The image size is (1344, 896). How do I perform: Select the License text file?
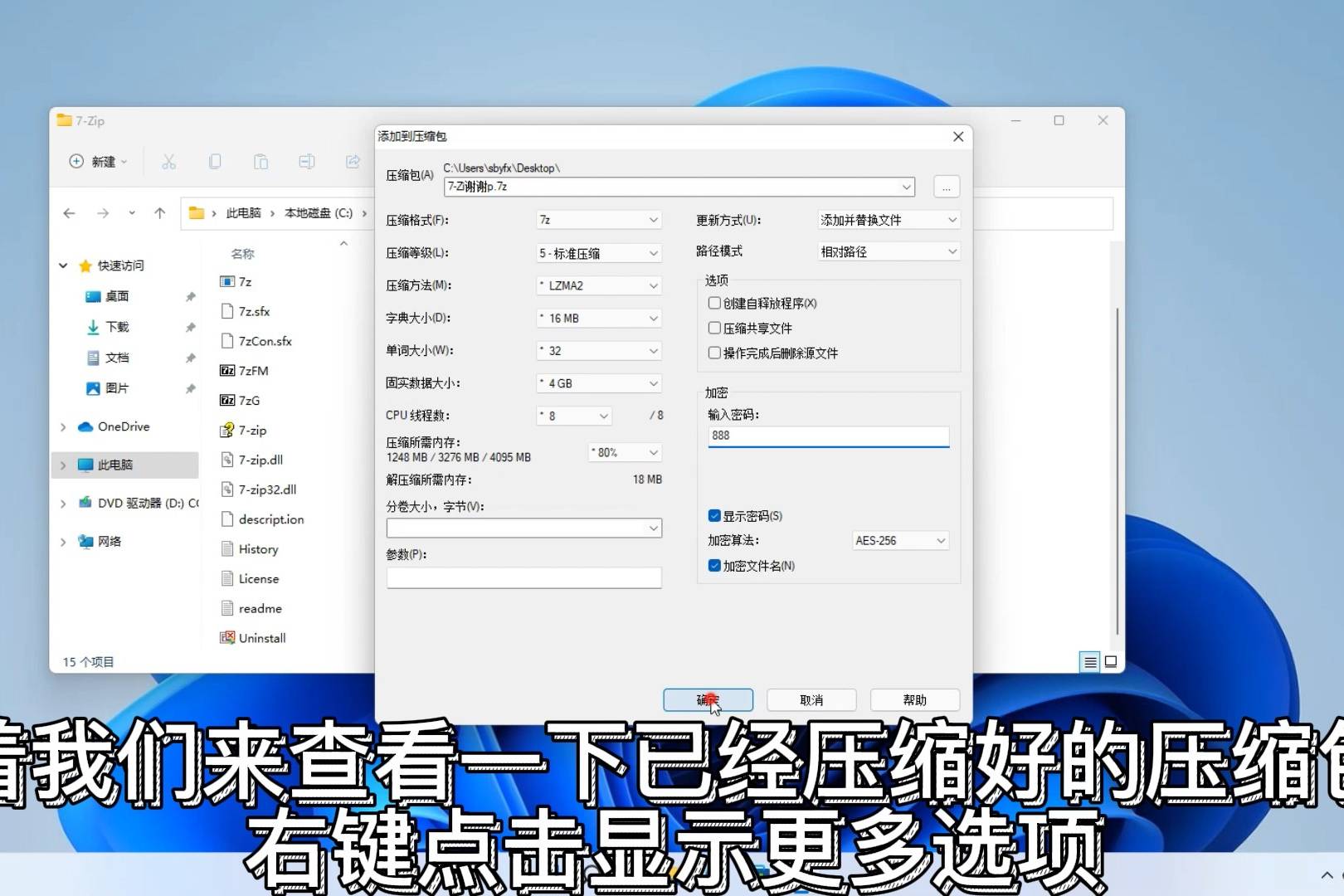(x=250, y=579)
